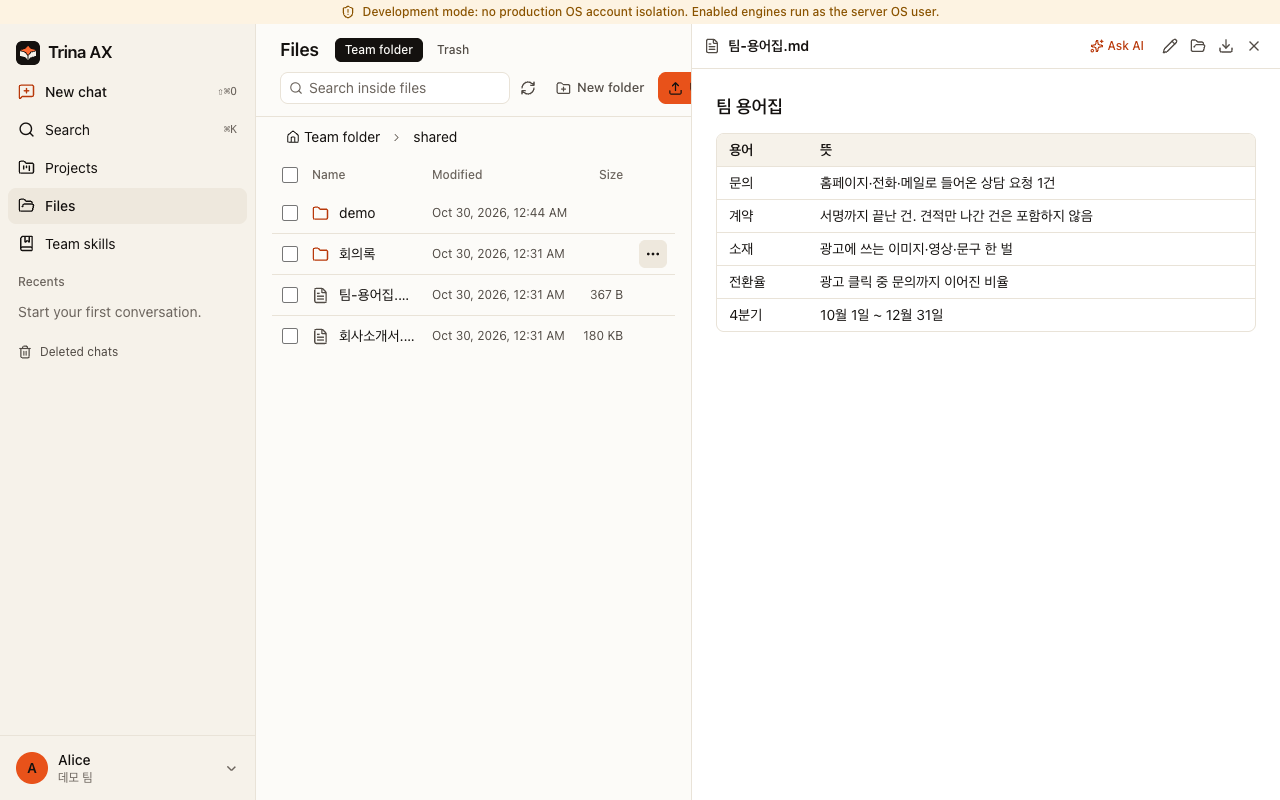Switch to the Trash tab
This screenshot has width=1280, height=800.
(453, 50)
